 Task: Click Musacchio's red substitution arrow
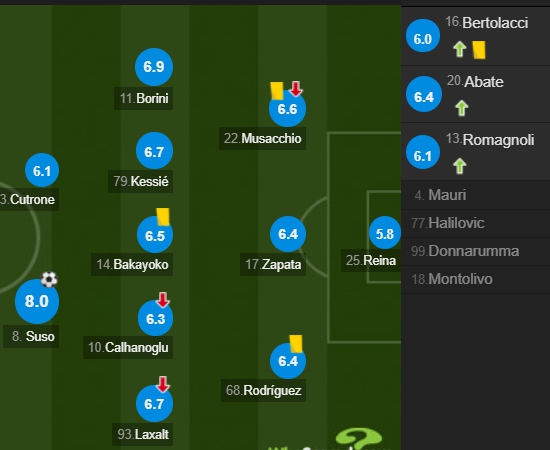click(296, 89)
